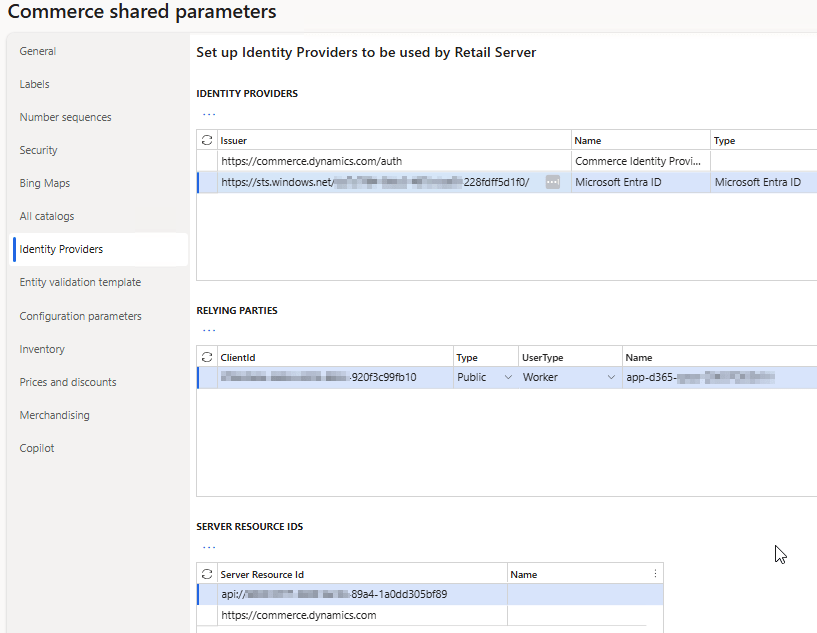Open ellipsis menu under Server Resource IDs heading
This screenshot has height=633, width=817.
pos(209,547)
